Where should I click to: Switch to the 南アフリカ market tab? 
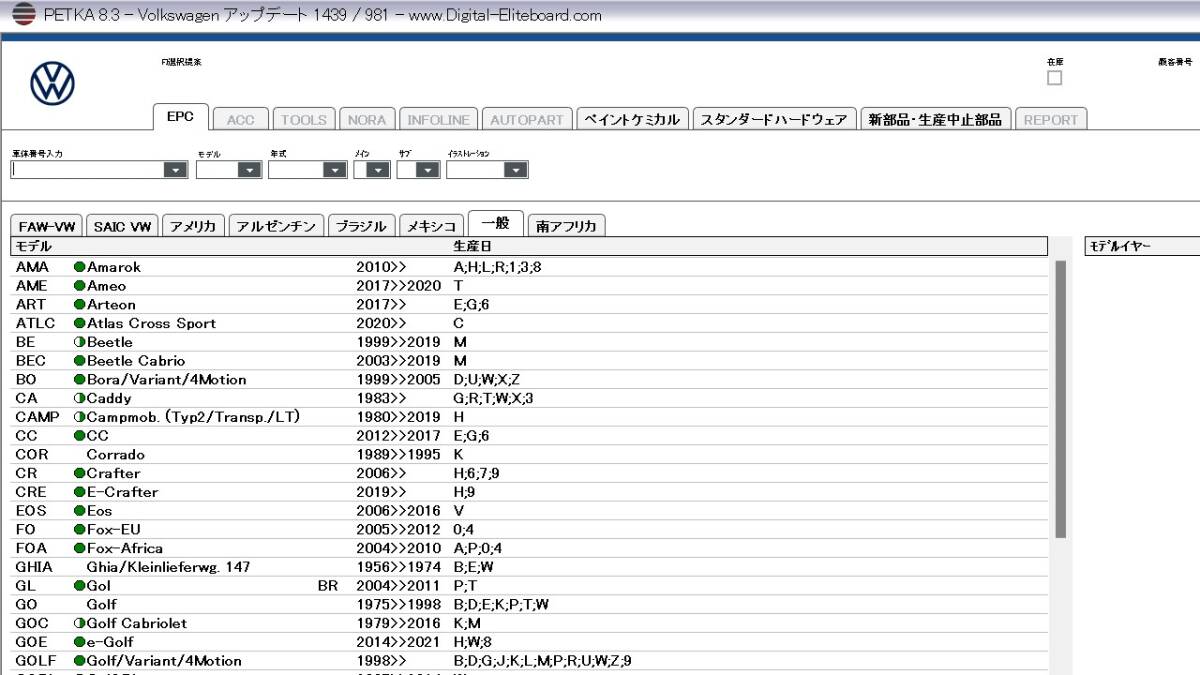566,226
